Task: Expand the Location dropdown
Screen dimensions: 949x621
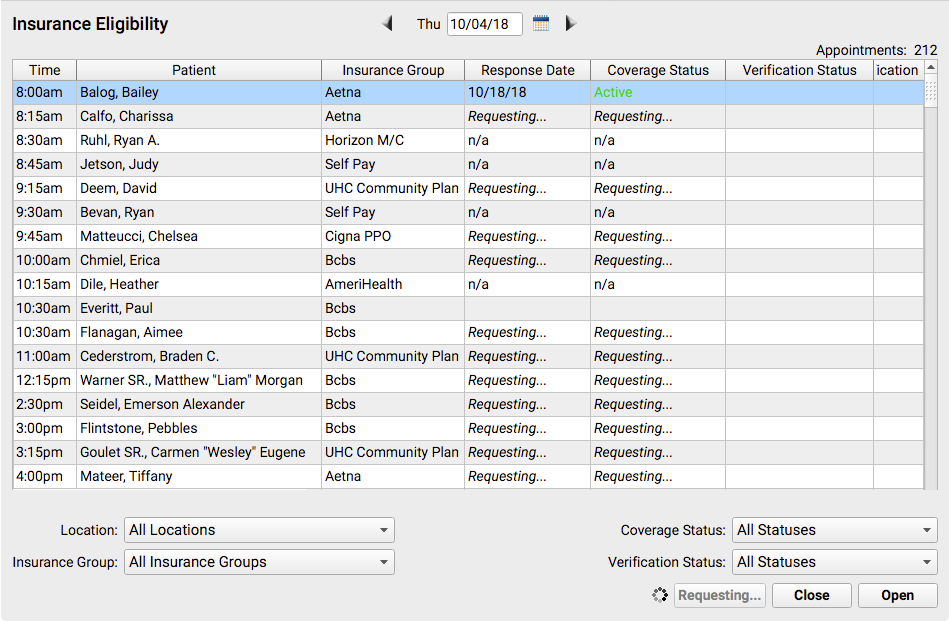Action: point(259,530)
